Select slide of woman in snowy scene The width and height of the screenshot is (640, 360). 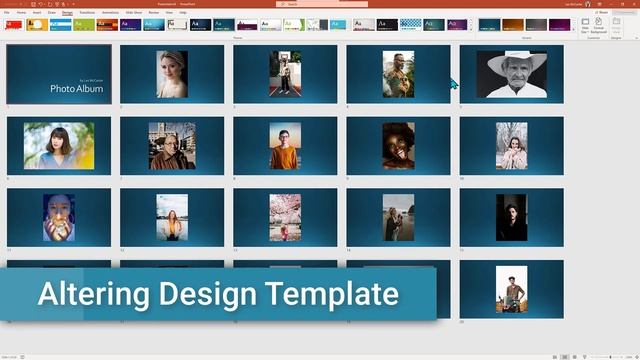(x=511, y=146)
